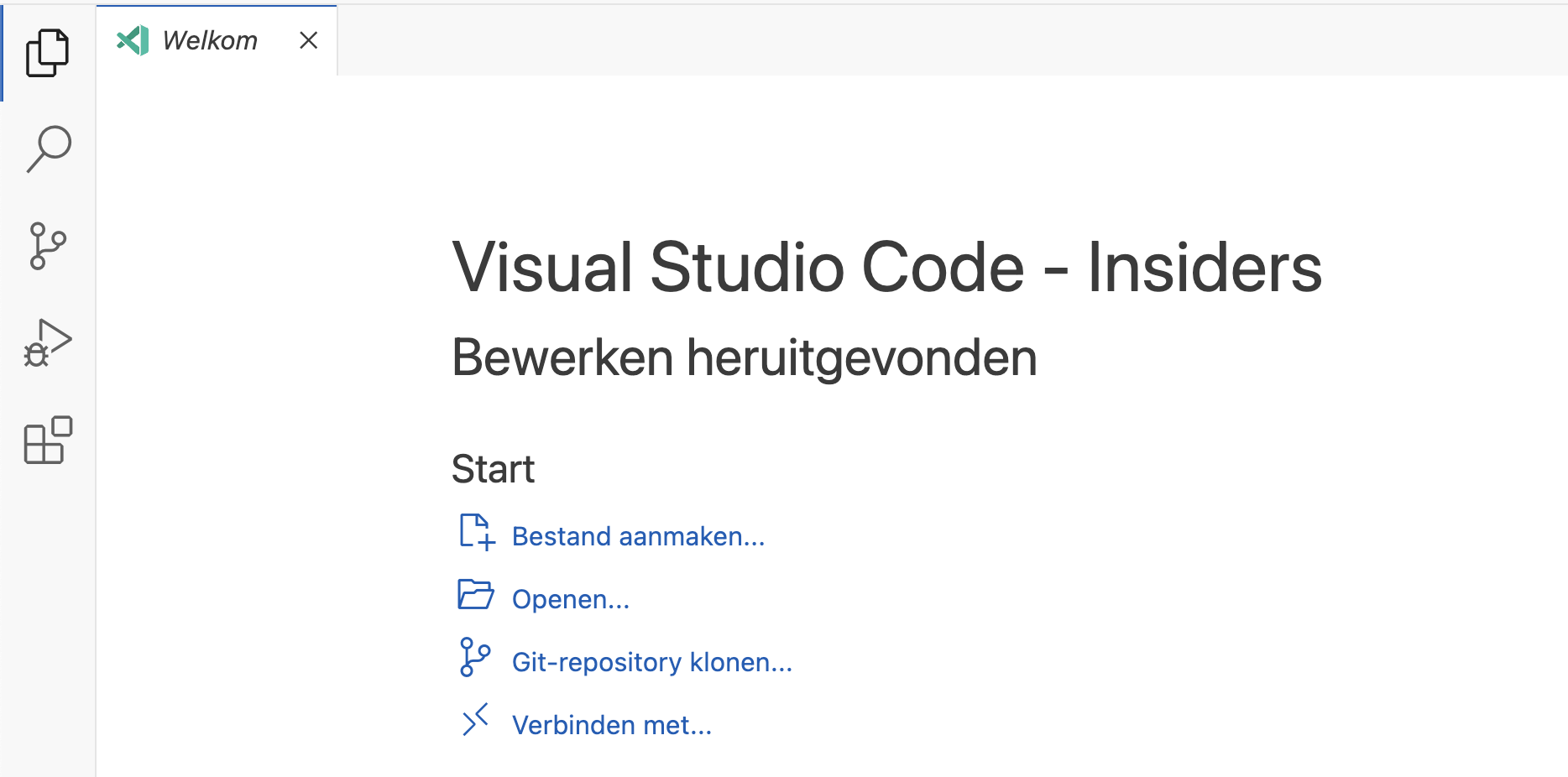The height and width of the screenshot is (777, 1568).
Task: Select the Welkom tab
Action: coord(217,40)
